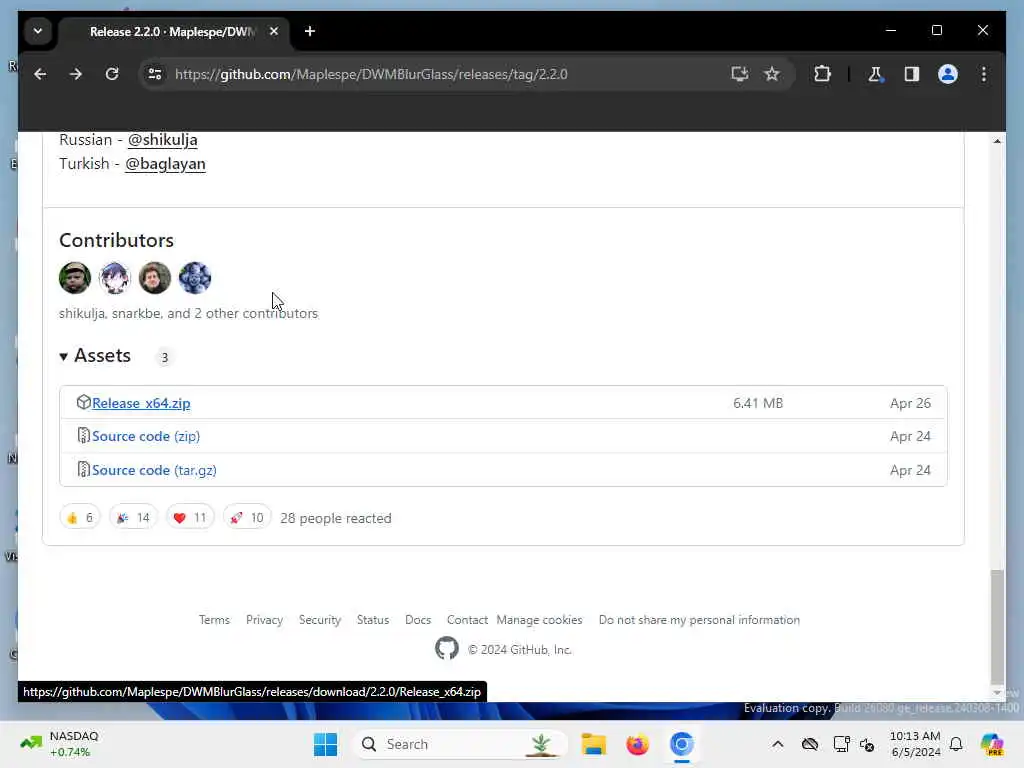
Task: Go back to the previous page
Action: tap(40, 74)
